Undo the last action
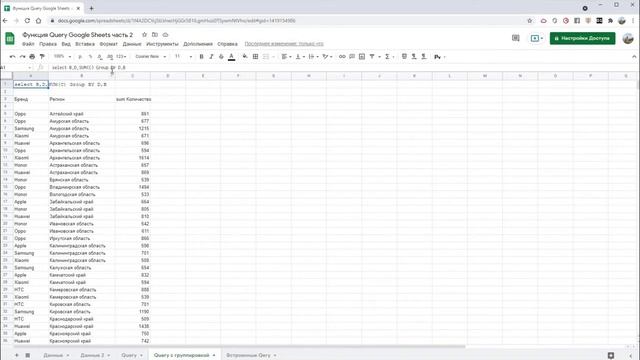The height and width of the screenshot is (360, 640). pos(13,57)
